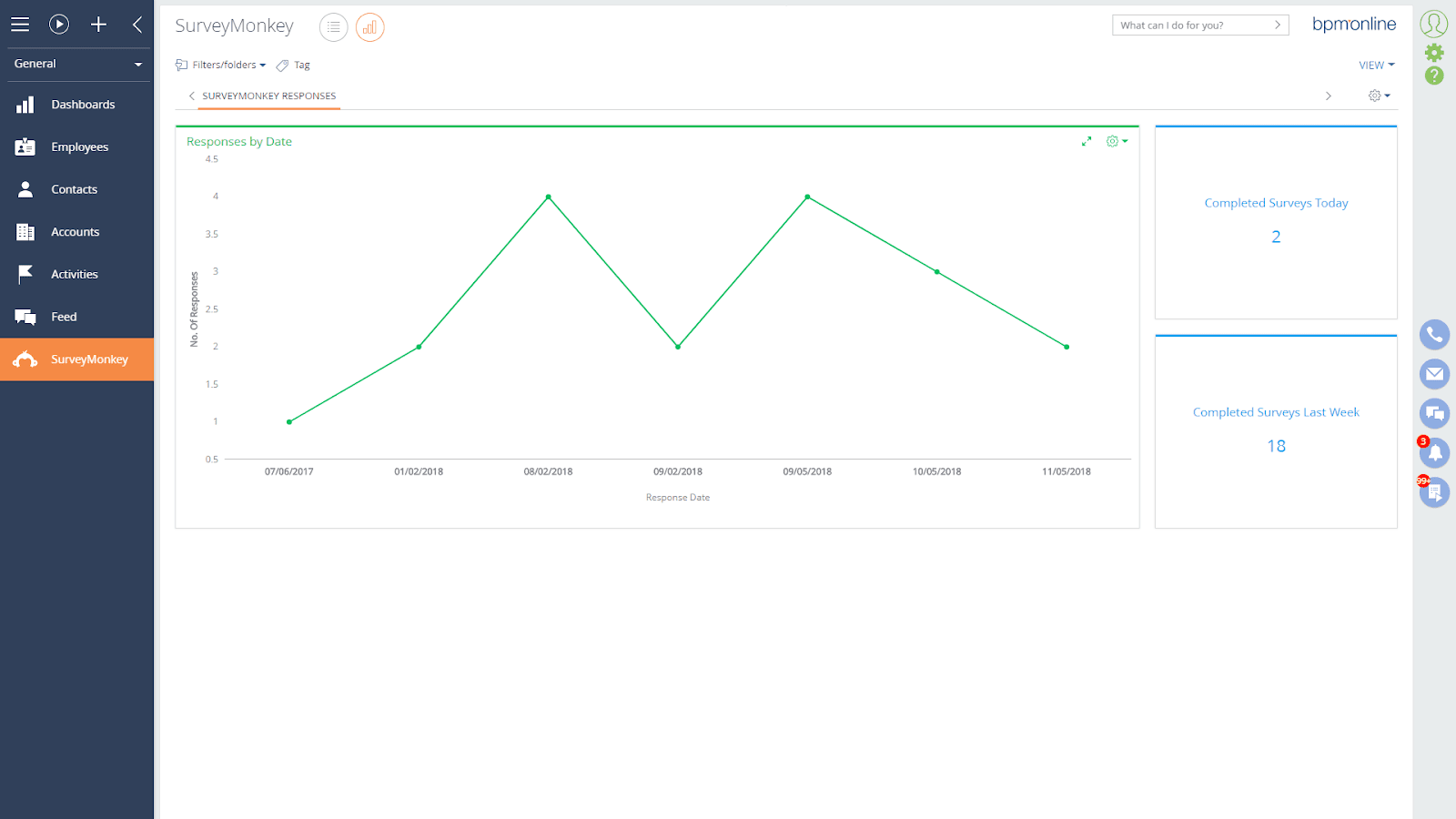Expand the Responses by Date chart fullscreen

tap(1087, 141)
